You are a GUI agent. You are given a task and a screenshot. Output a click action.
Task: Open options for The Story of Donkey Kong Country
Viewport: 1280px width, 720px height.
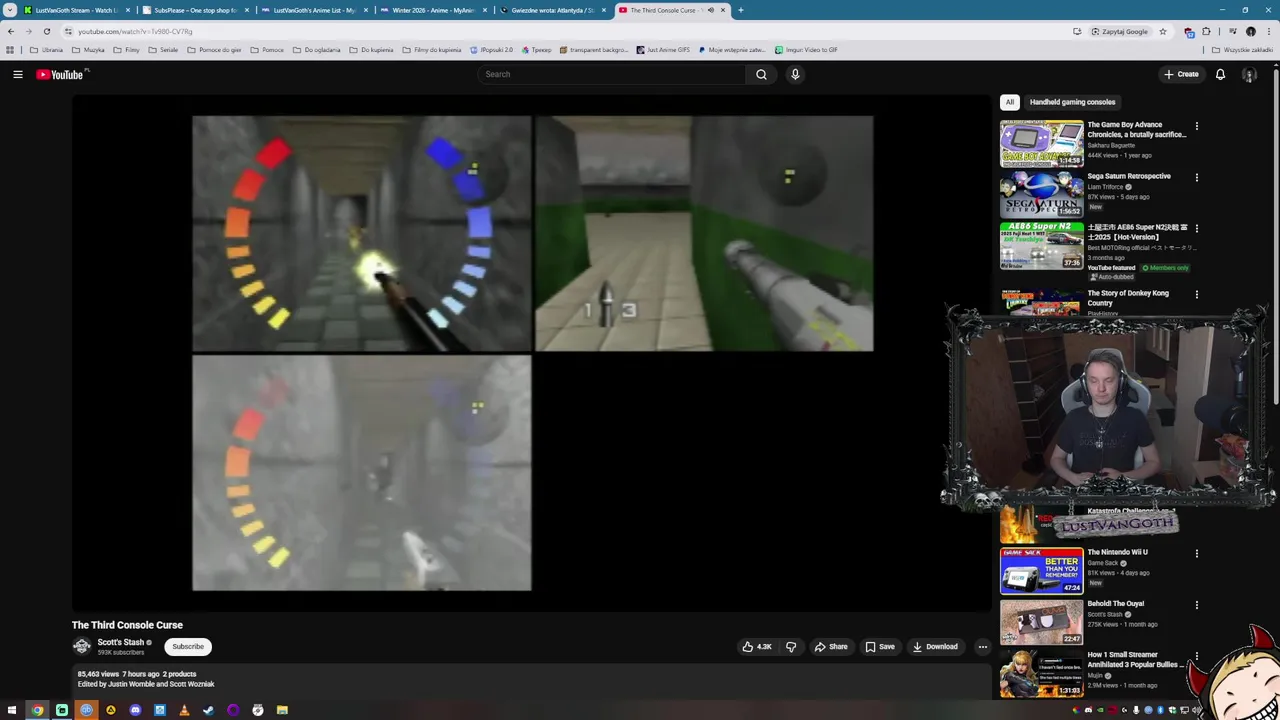[x=1196, y=295]
